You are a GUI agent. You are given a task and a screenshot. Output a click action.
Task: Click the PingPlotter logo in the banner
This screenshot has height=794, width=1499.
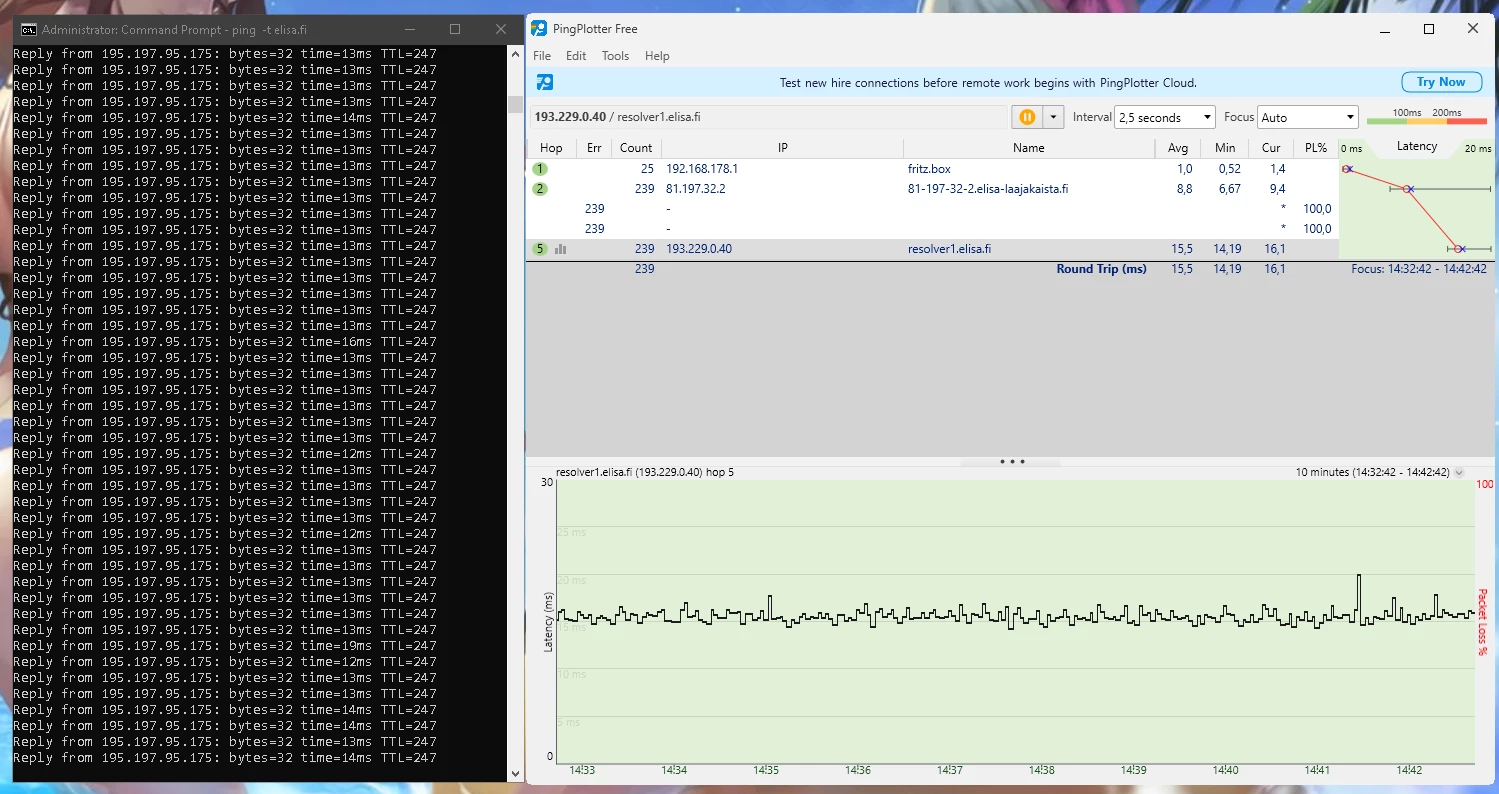545,82
